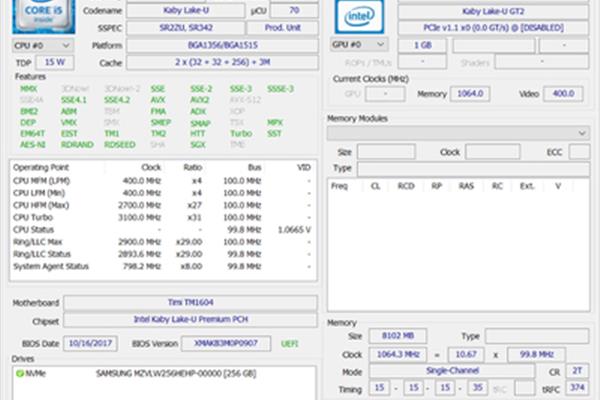The image size is (600, 400).
Task: Click the CR field showing 2T
Action: pyautogui.click(x=577, y=371)
